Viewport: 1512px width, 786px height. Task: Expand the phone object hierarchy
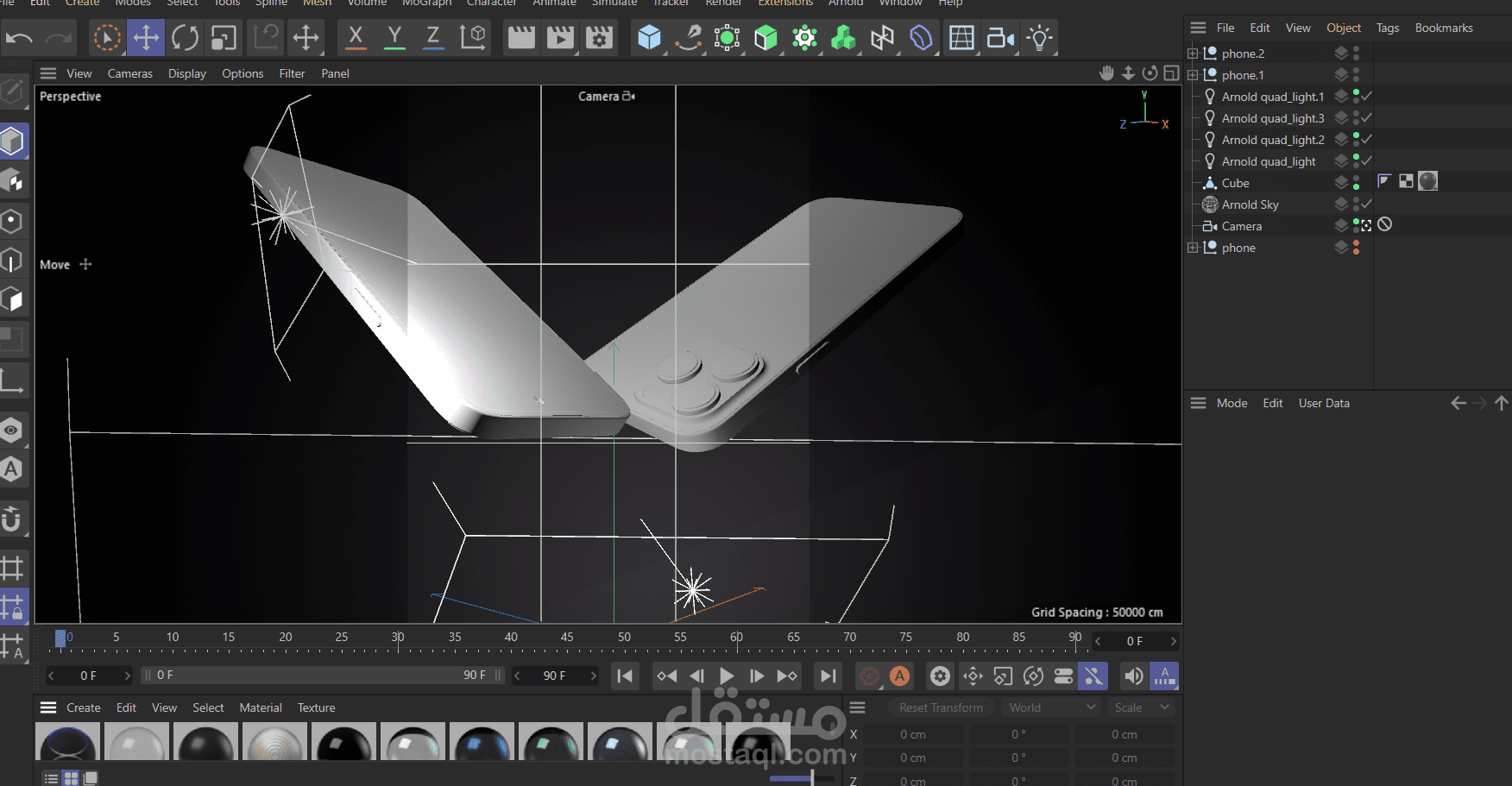pos(1193,248)
